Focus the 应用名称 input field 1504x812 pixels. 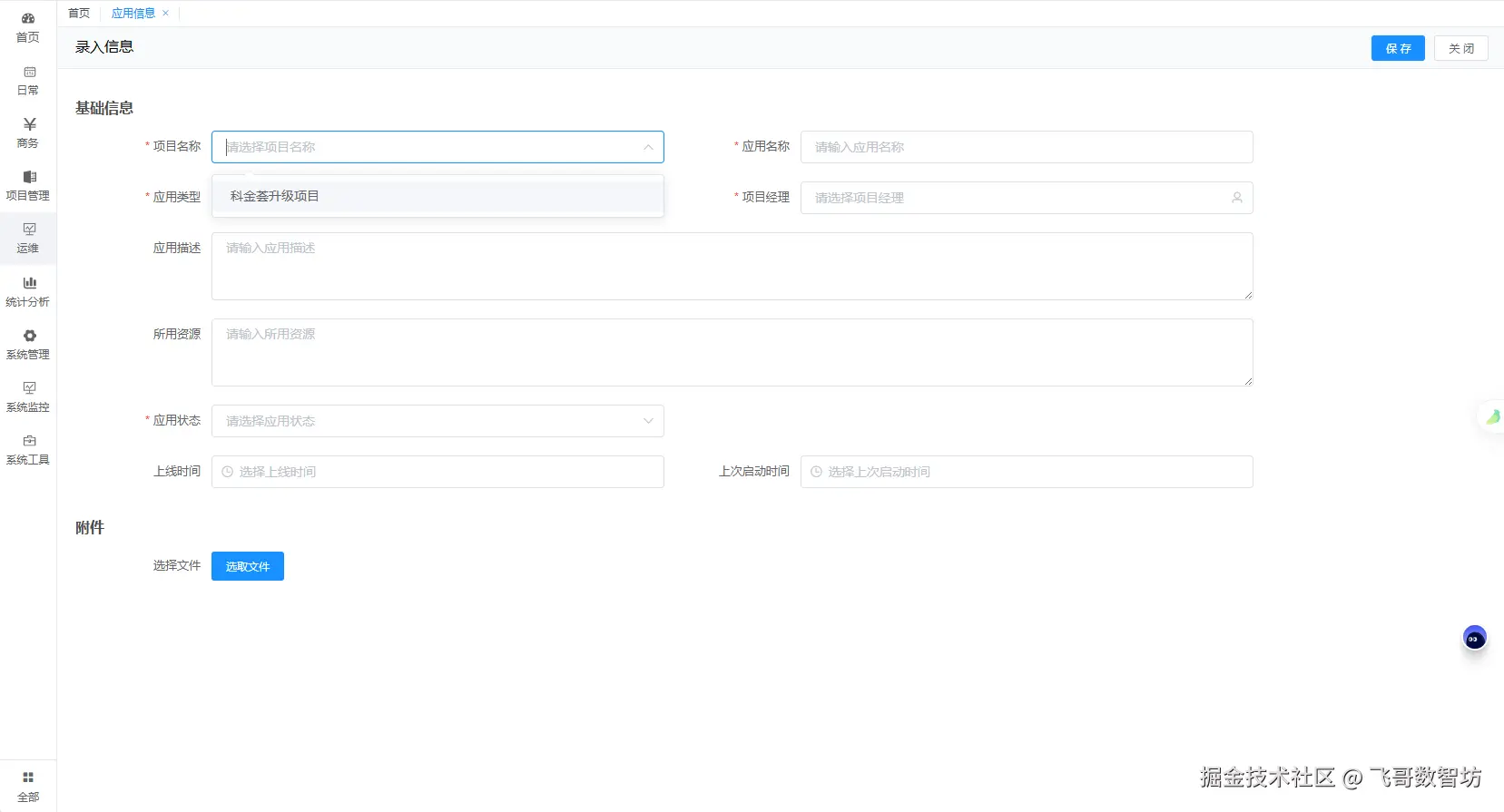(x=1027, y=147)
